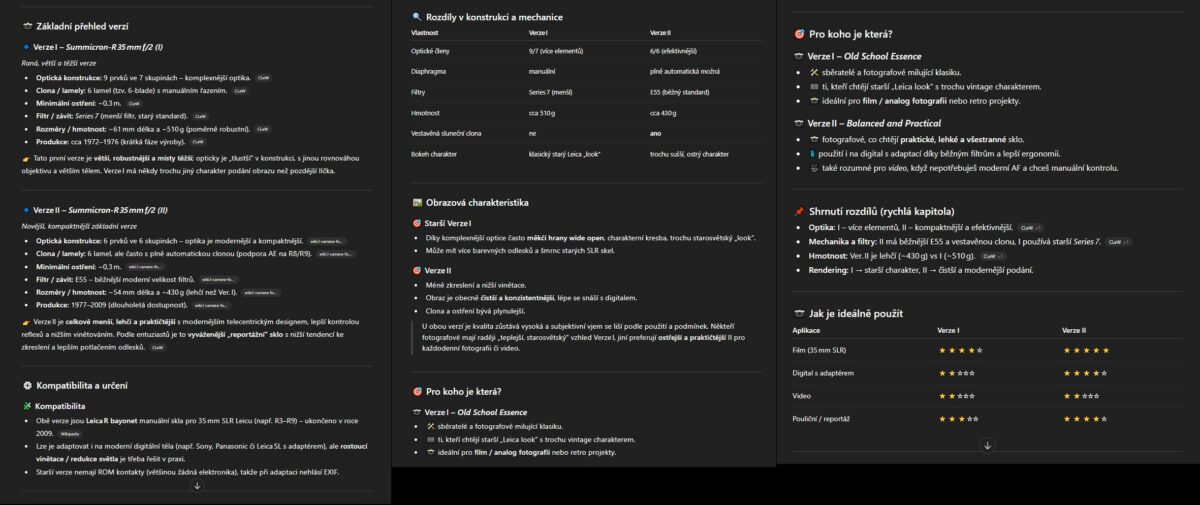Click the gear icon beside "Kompatibilita a určení"

coord(27,385)
